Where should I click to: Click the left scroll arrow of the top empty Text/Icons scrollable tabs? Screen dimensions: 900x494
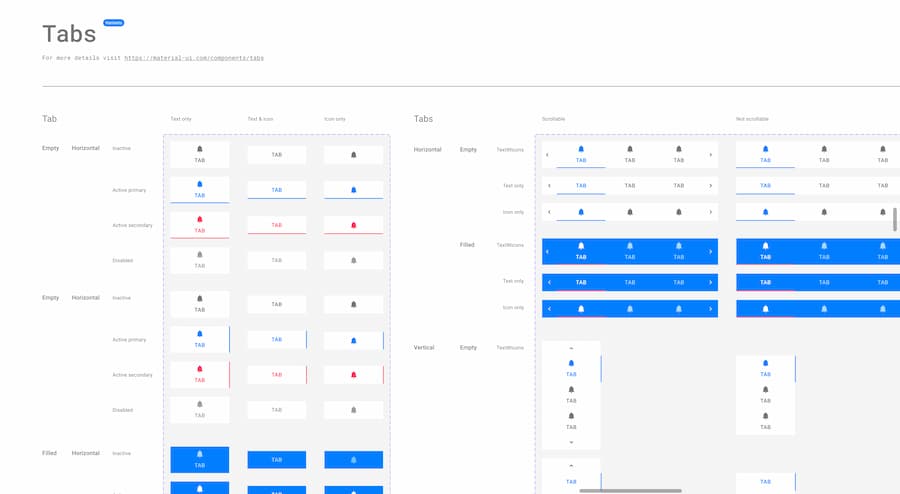[547, 155]
